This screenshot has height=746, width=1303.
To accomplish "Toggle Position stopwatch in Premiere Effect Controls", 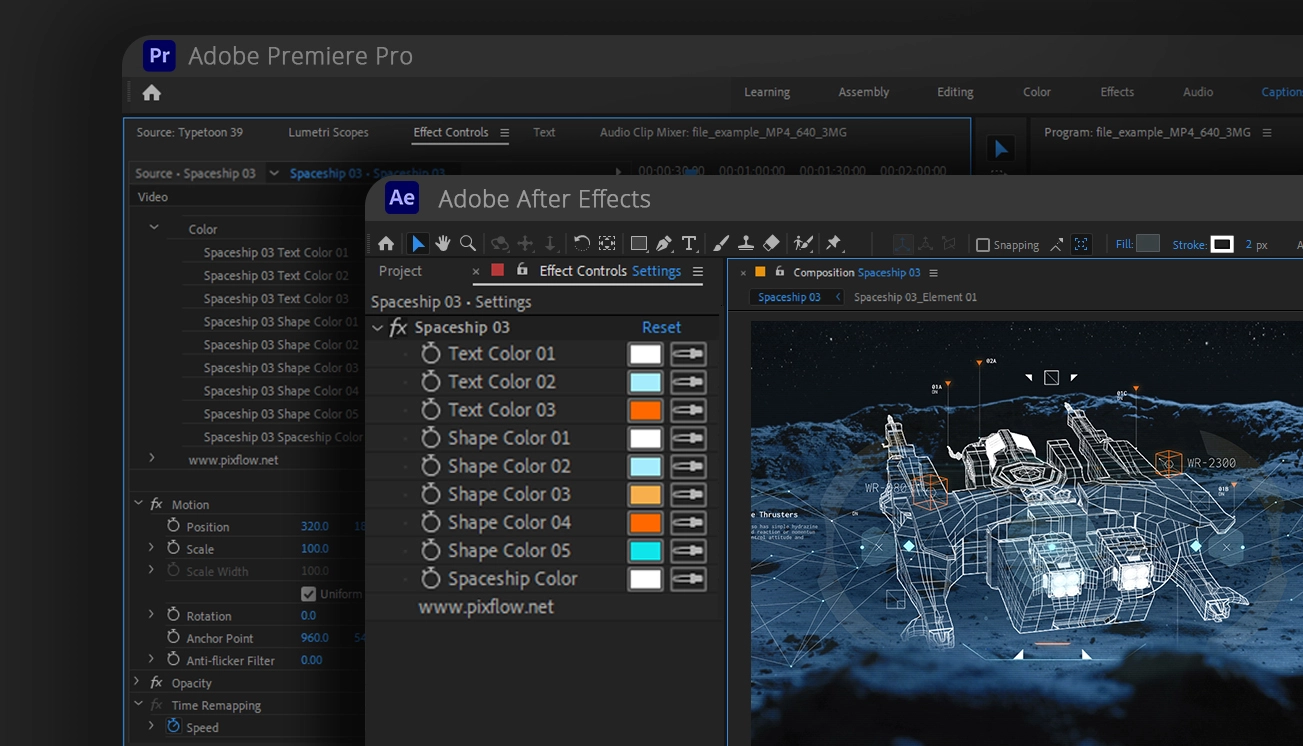I will pos(173,526).
